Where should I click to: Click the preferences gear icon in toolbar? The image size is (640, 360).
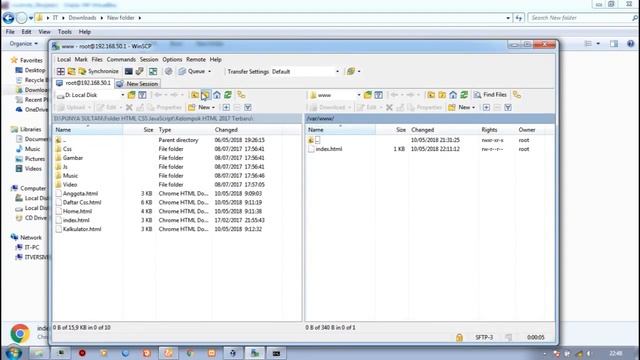(x=169, y=71)
